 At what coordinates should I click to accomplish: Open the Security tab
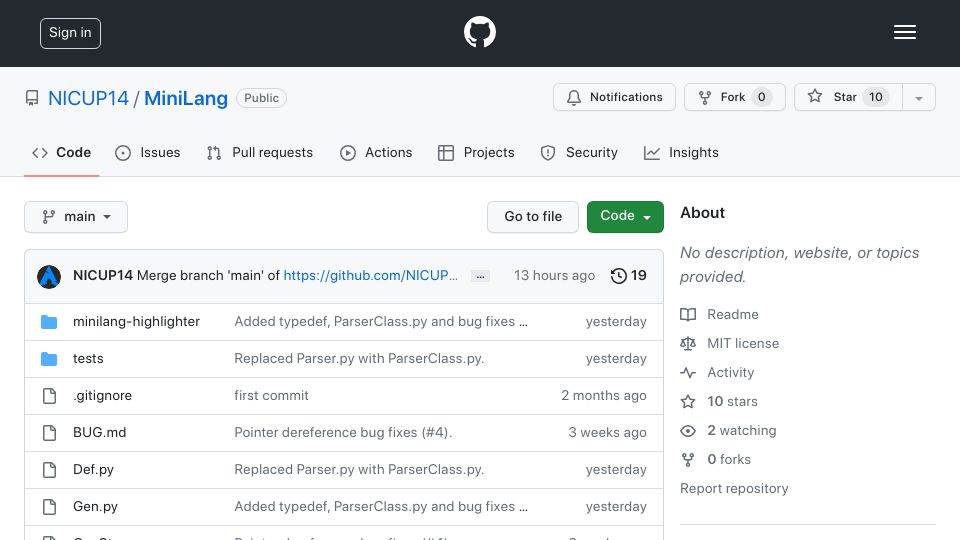coord(579,152)
